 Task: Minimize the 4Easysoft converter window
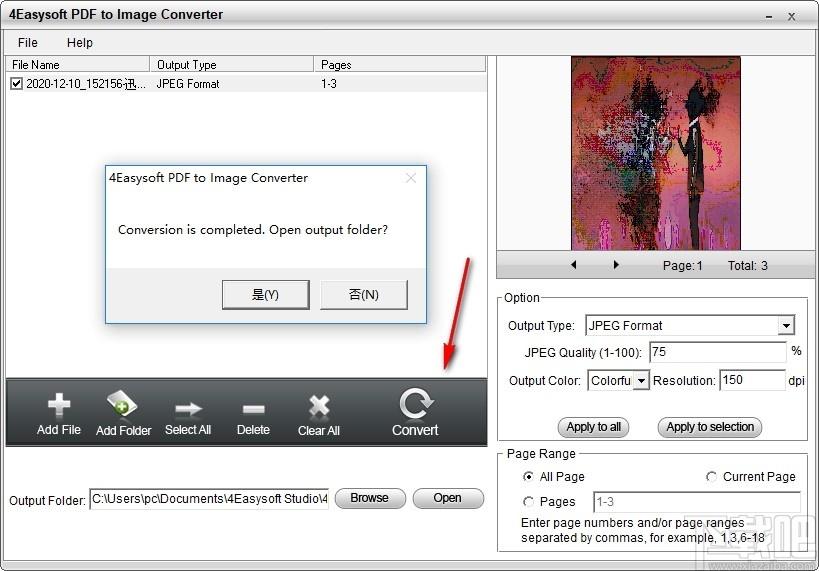click(769, 17)
